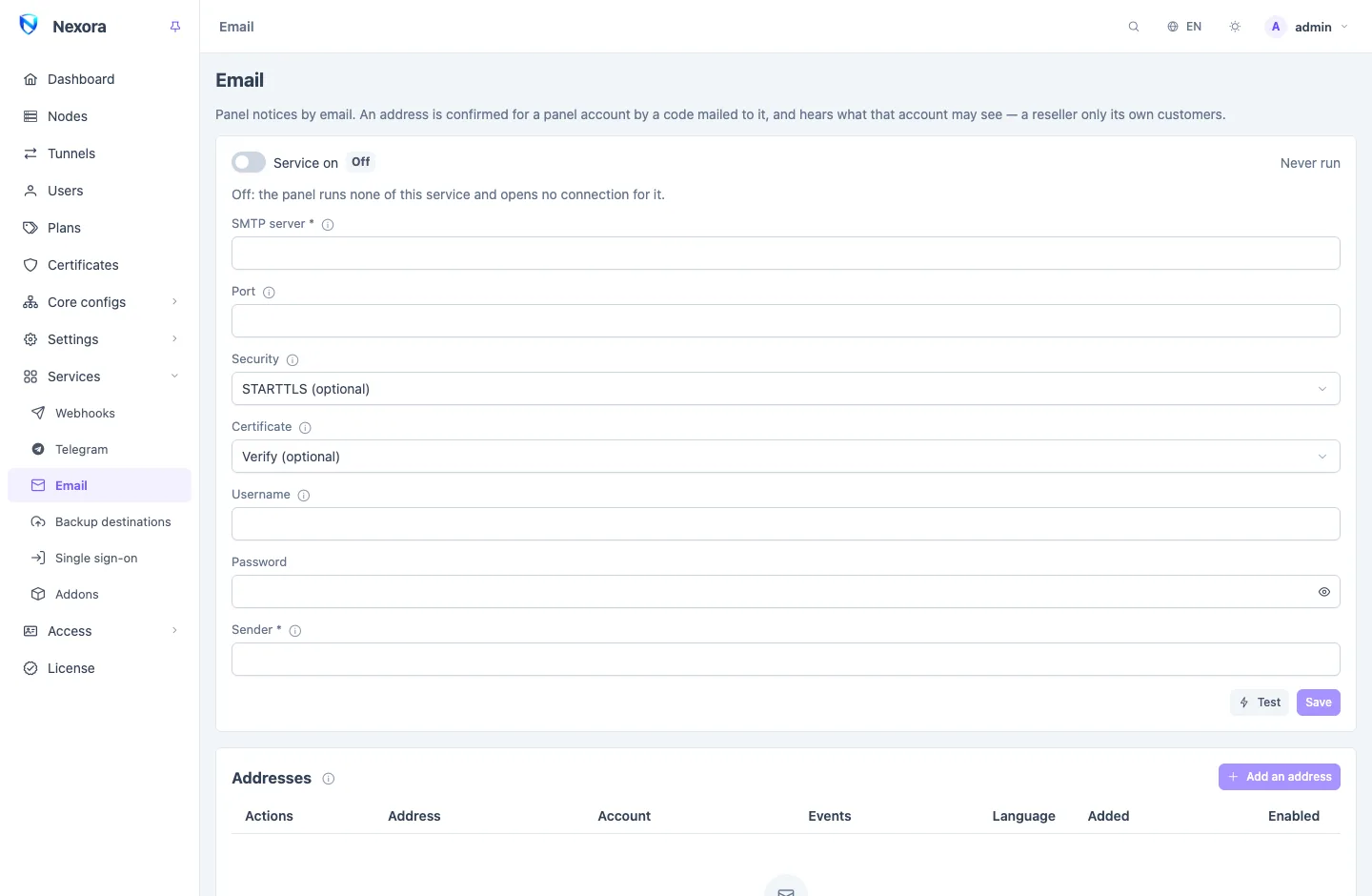The image size is (1372, 896).
Task: Click the Nexora shield logo
Action: pyautogui.click(x=29, y=26)
